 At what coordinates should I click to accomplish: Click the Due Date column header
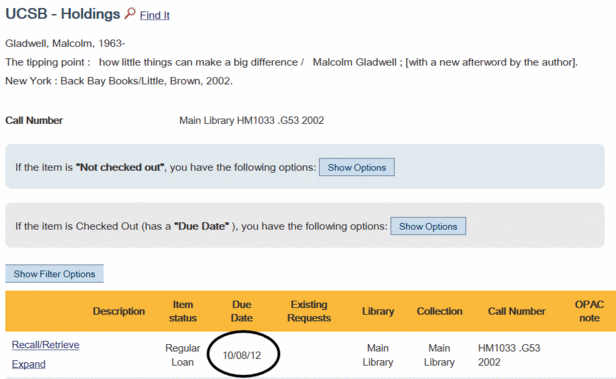point(242,311)
